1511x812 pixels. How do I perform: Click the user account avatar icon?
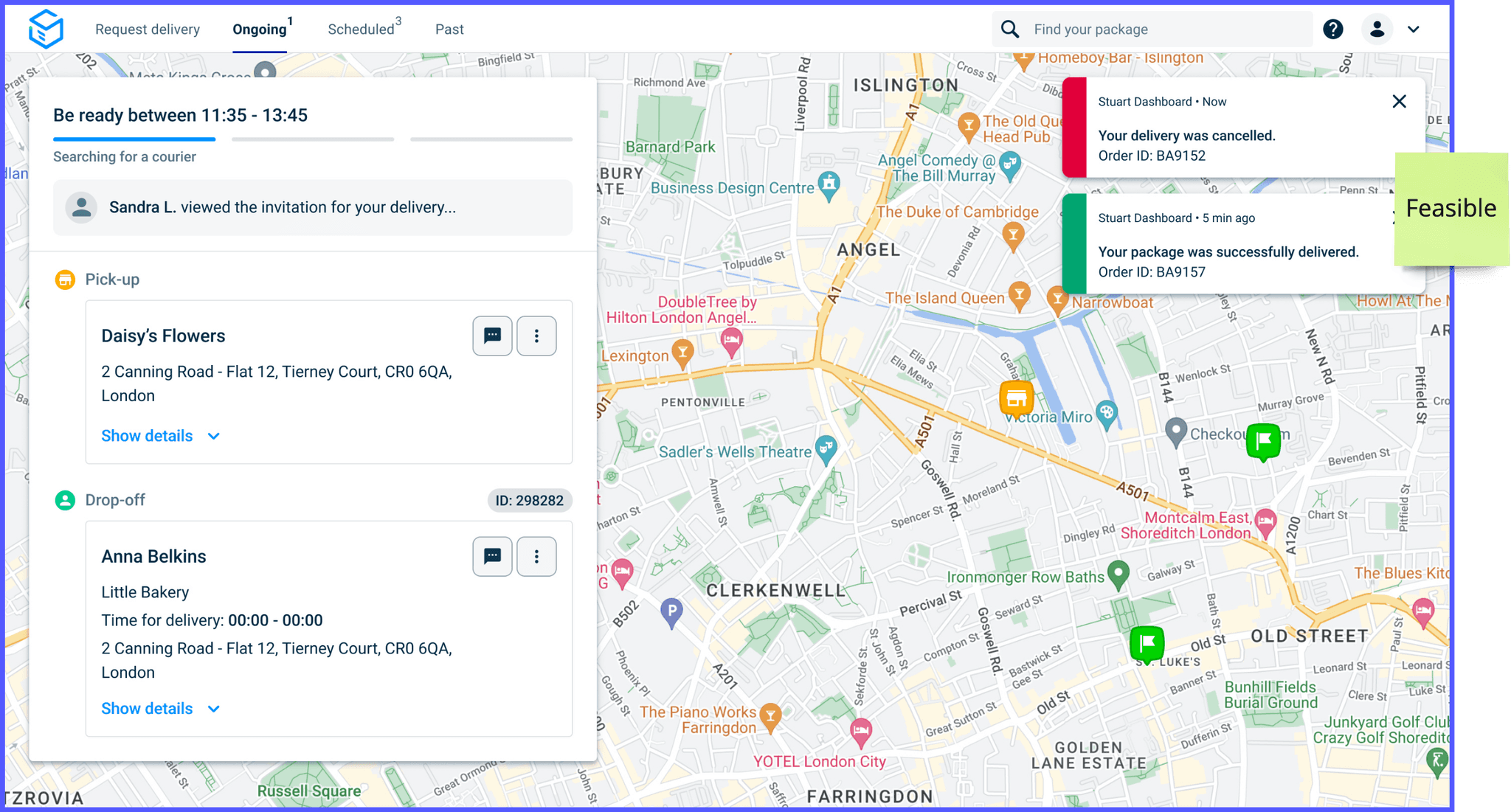(1377, 30)
